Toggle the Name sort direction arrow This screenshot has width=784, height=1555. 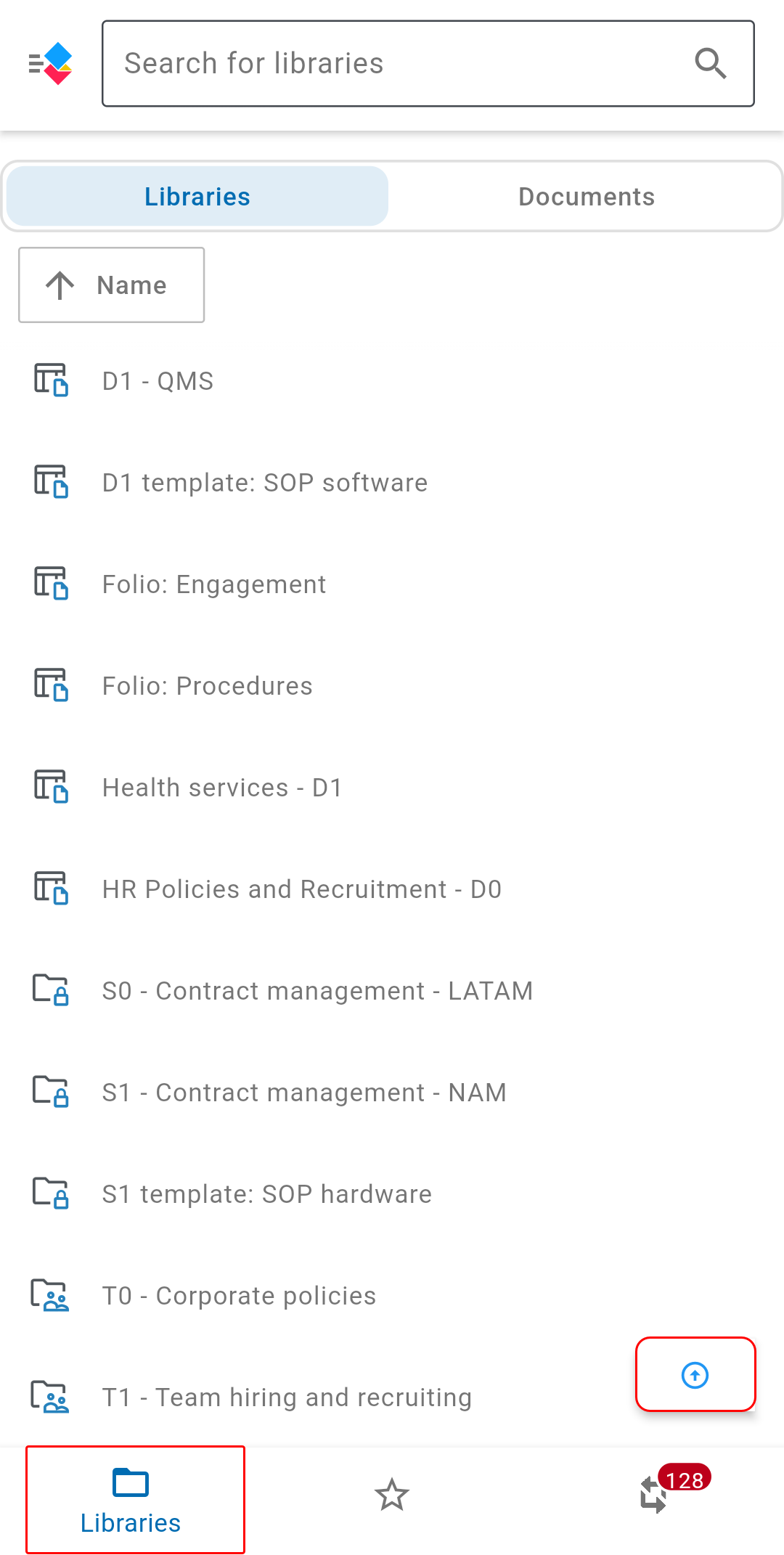click(60, 285)
